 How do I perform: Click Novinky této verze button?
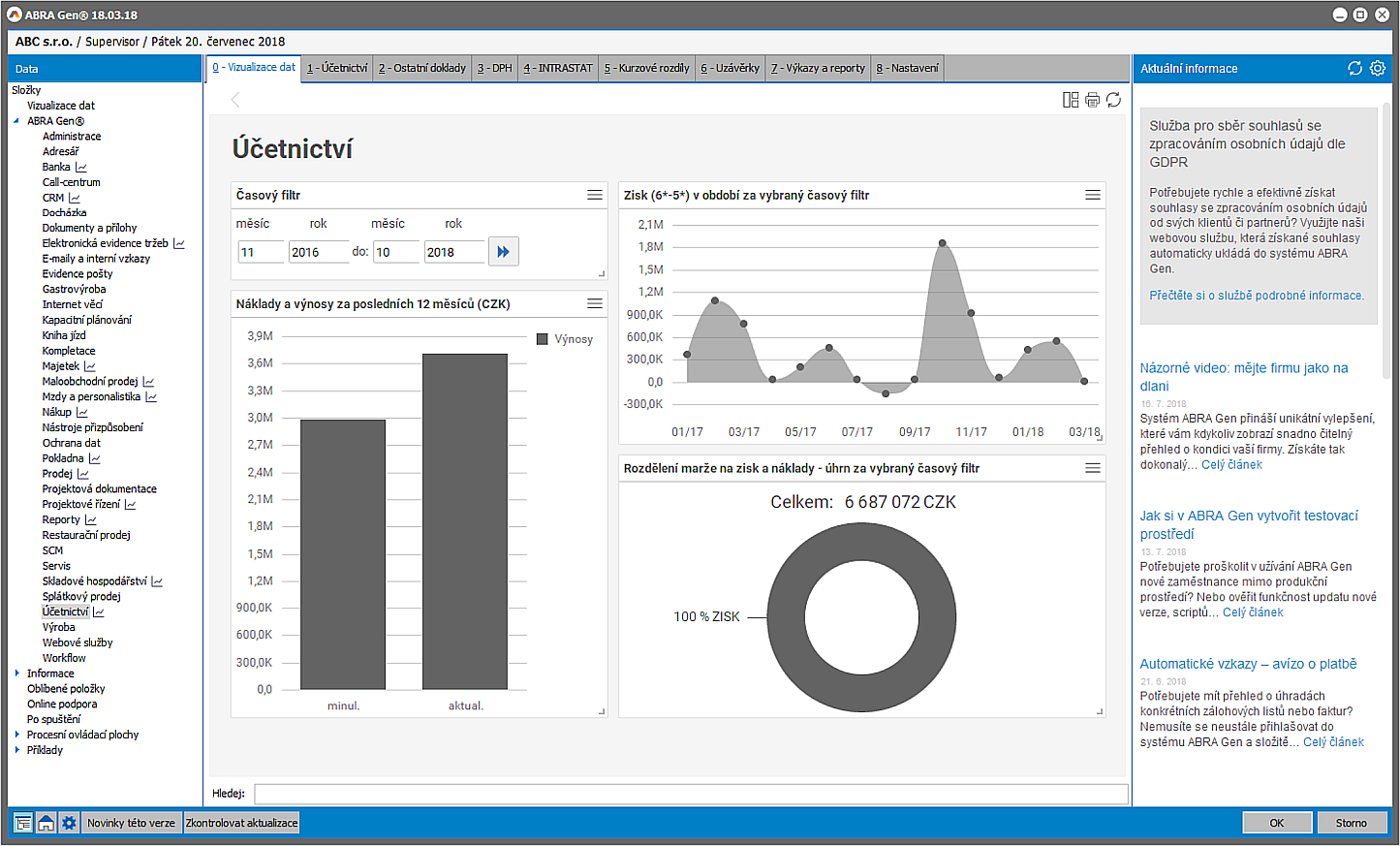(x=131, y=823)
